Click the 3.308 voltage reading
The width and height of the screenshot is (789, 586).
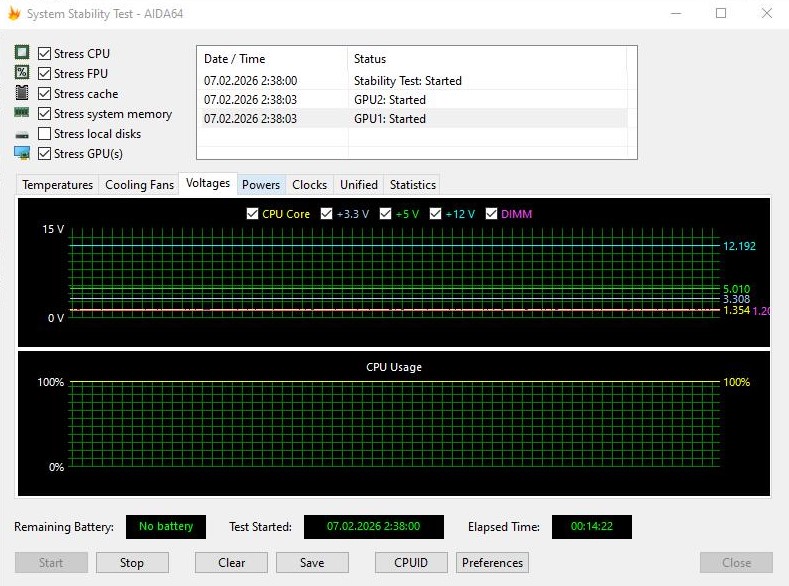click(736, 299)
